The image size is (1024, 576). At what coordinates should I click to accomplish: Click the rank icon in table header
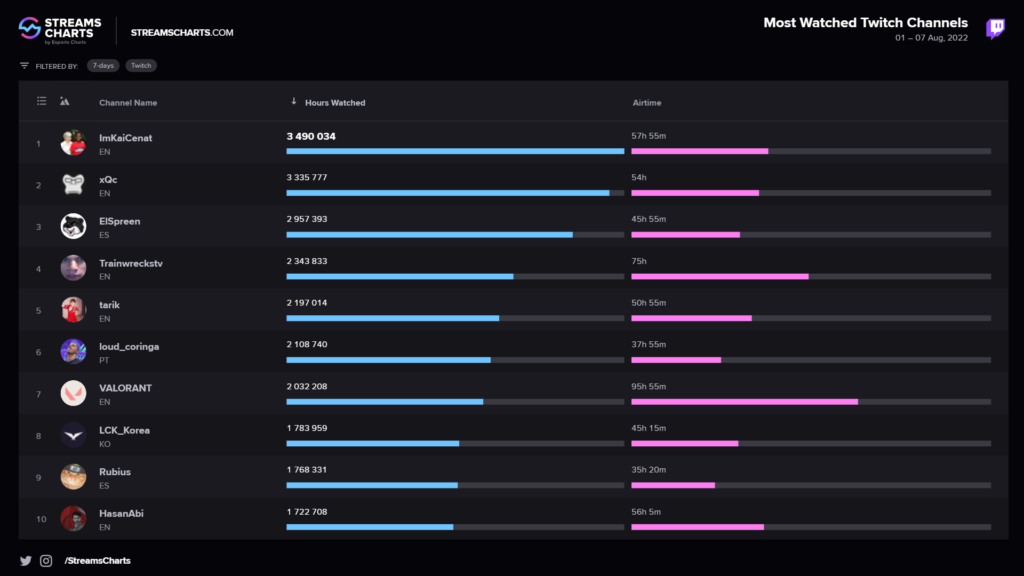pos(65,101)
